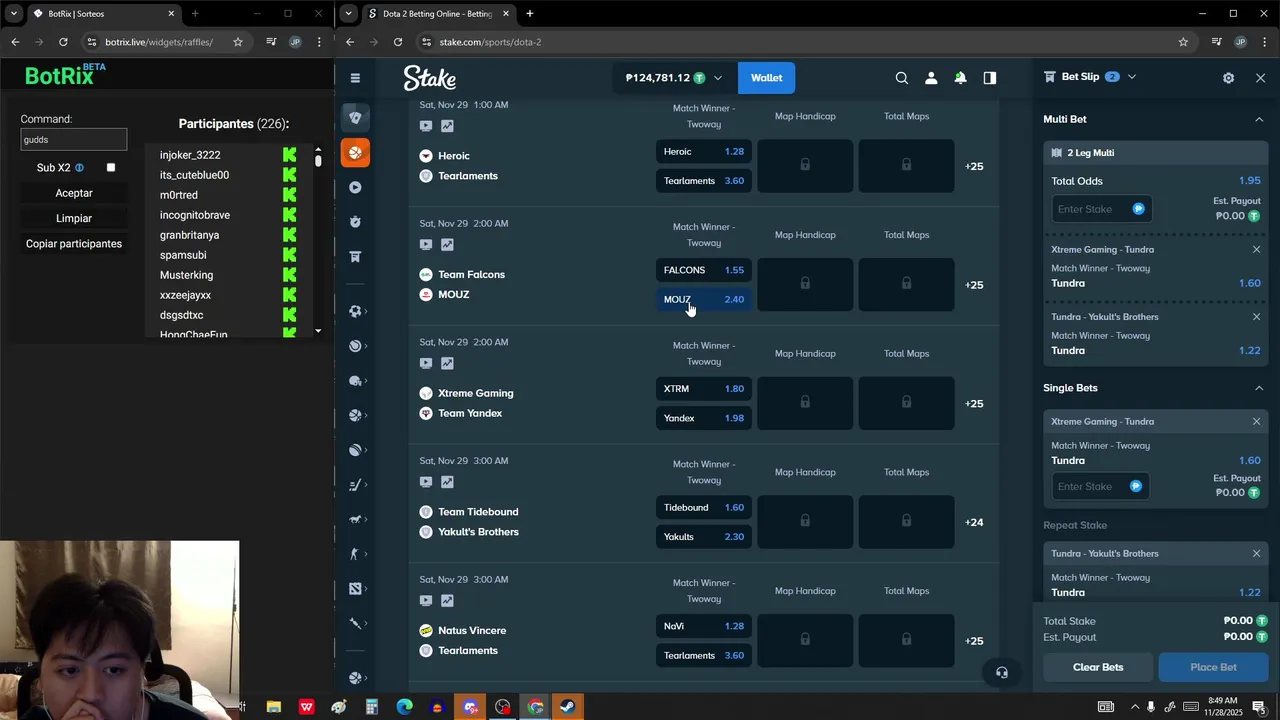Open Steam from the taskbar
This screenshot has width=1280, height=720.
click(x=567, y=707)
